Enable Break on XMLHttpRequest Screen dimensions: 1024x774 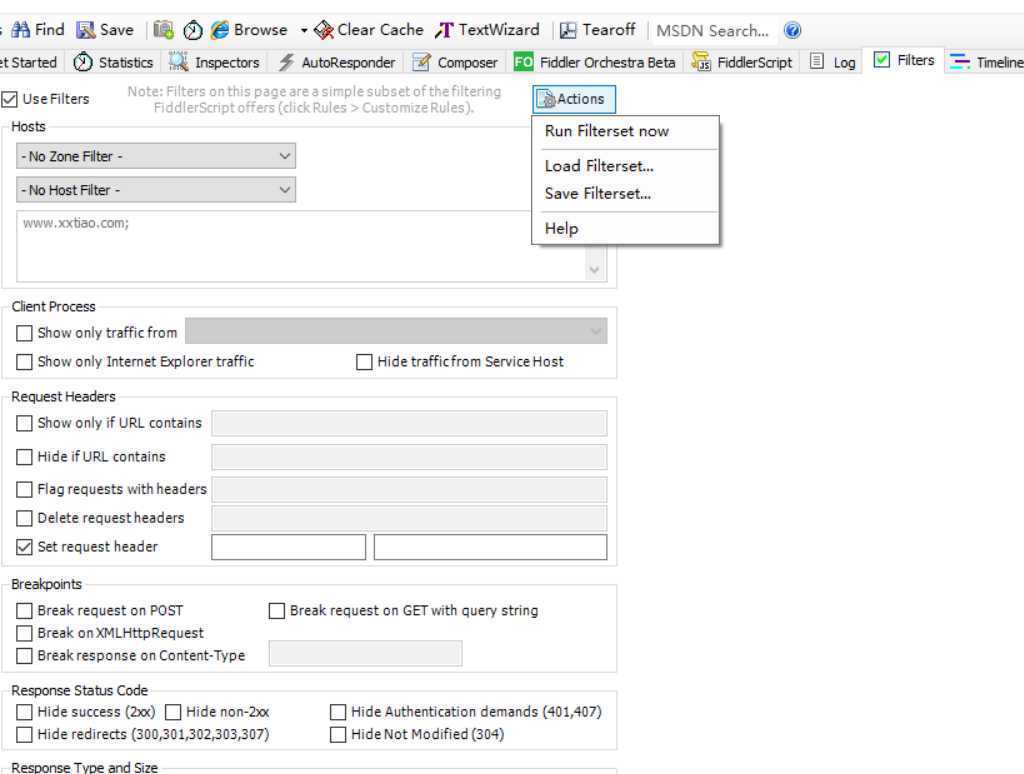(x=24, y=633)
